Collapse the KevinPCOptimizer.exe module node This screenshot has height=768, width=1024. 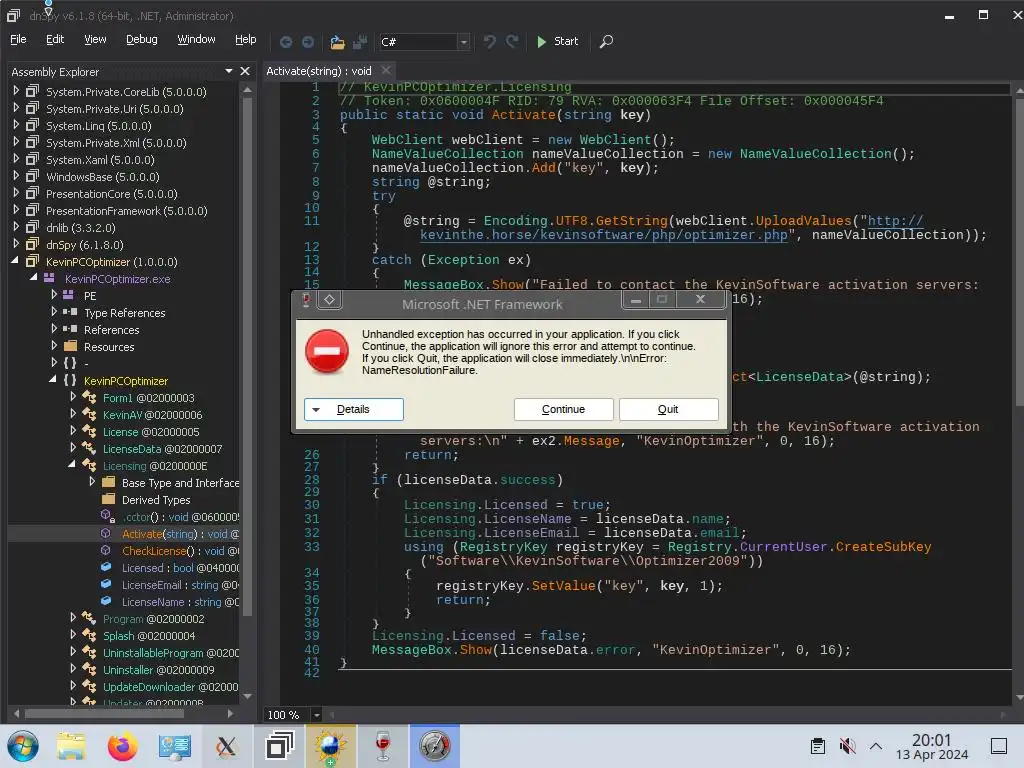[x=33, y=278]
